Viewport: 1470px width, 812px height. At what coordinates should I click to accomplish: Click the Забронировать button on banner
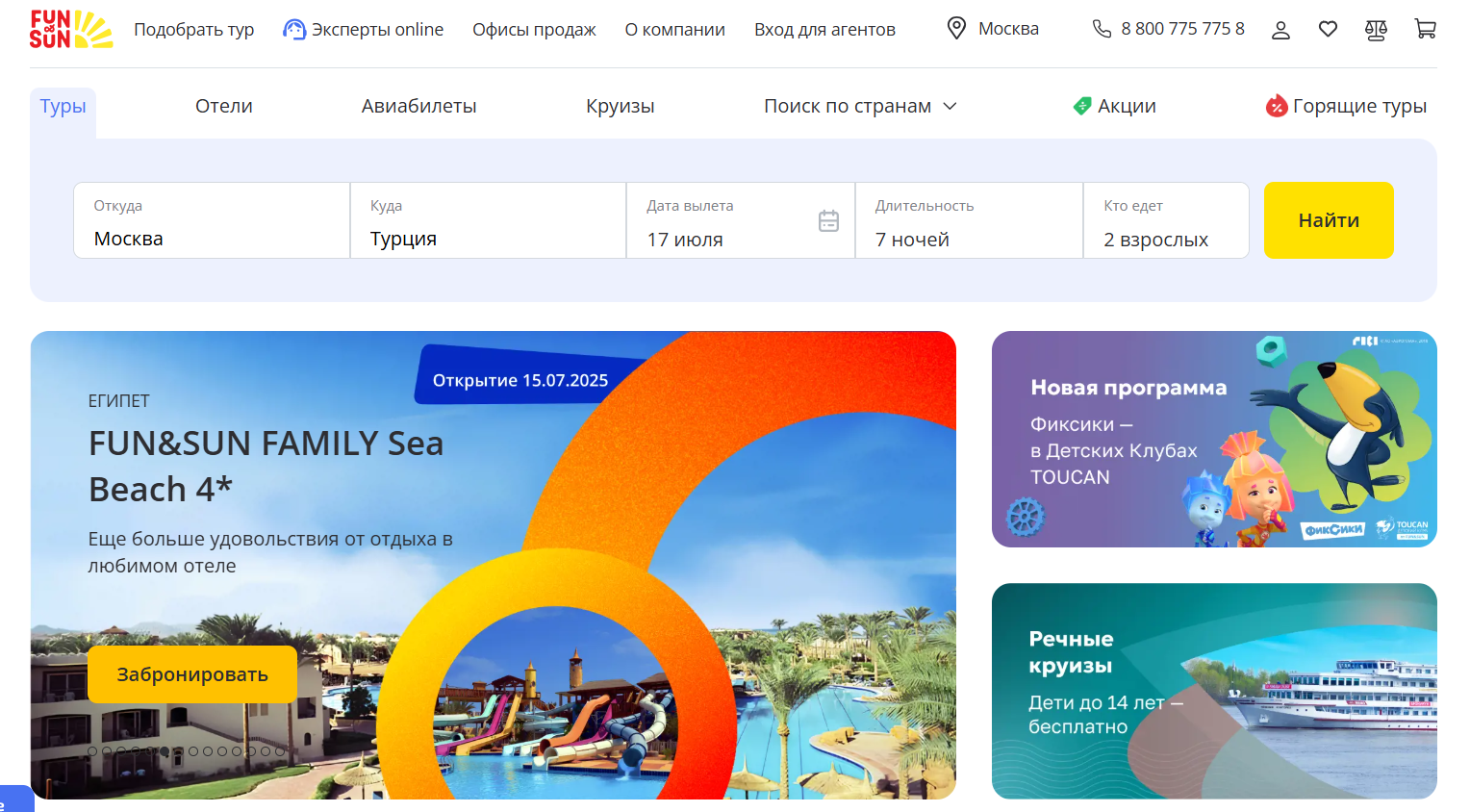tap(192, 674)
